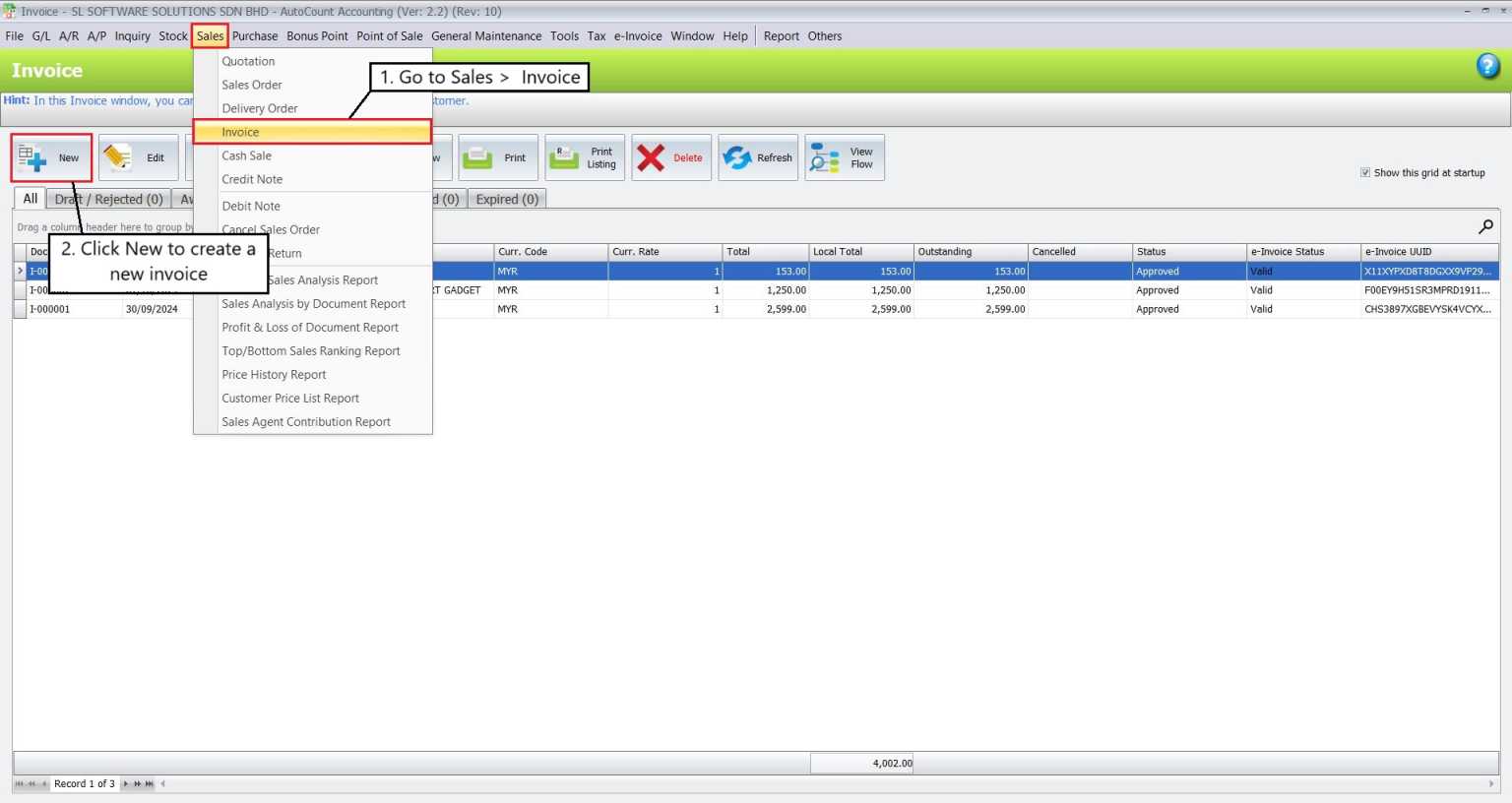Switch to the Expired (0) tab
The width and height of the screenshot is (1512, 803).
coord(507,199)
